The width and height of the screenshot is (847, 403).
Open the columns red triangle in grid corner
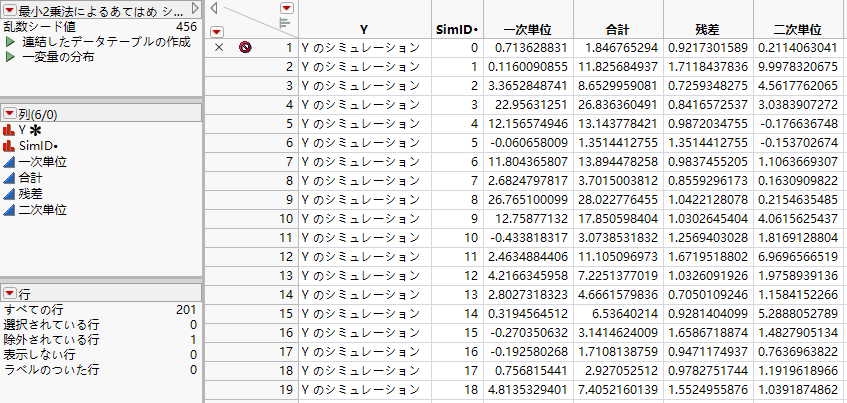click(x=287, y=8)
